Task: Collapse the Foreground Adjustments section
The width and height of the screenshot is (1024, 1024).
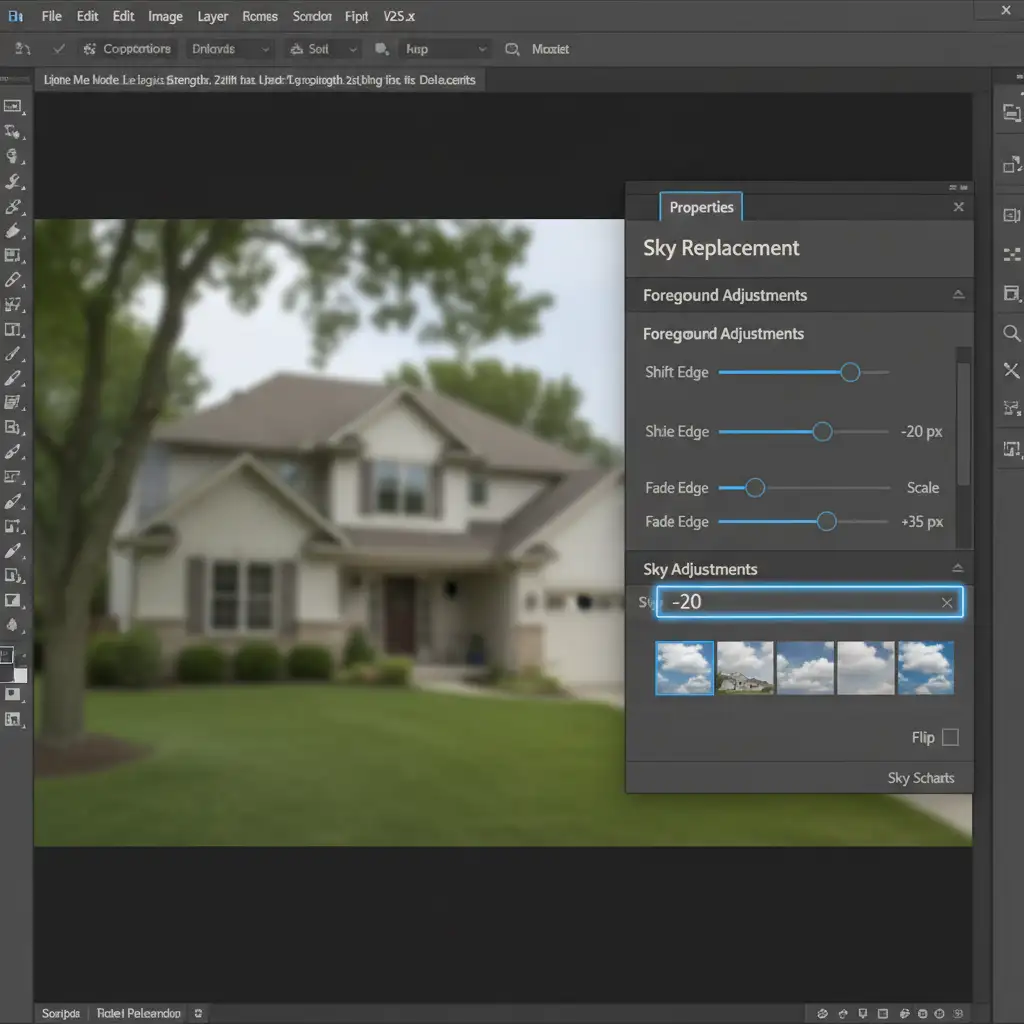Action: click(958, 295)
